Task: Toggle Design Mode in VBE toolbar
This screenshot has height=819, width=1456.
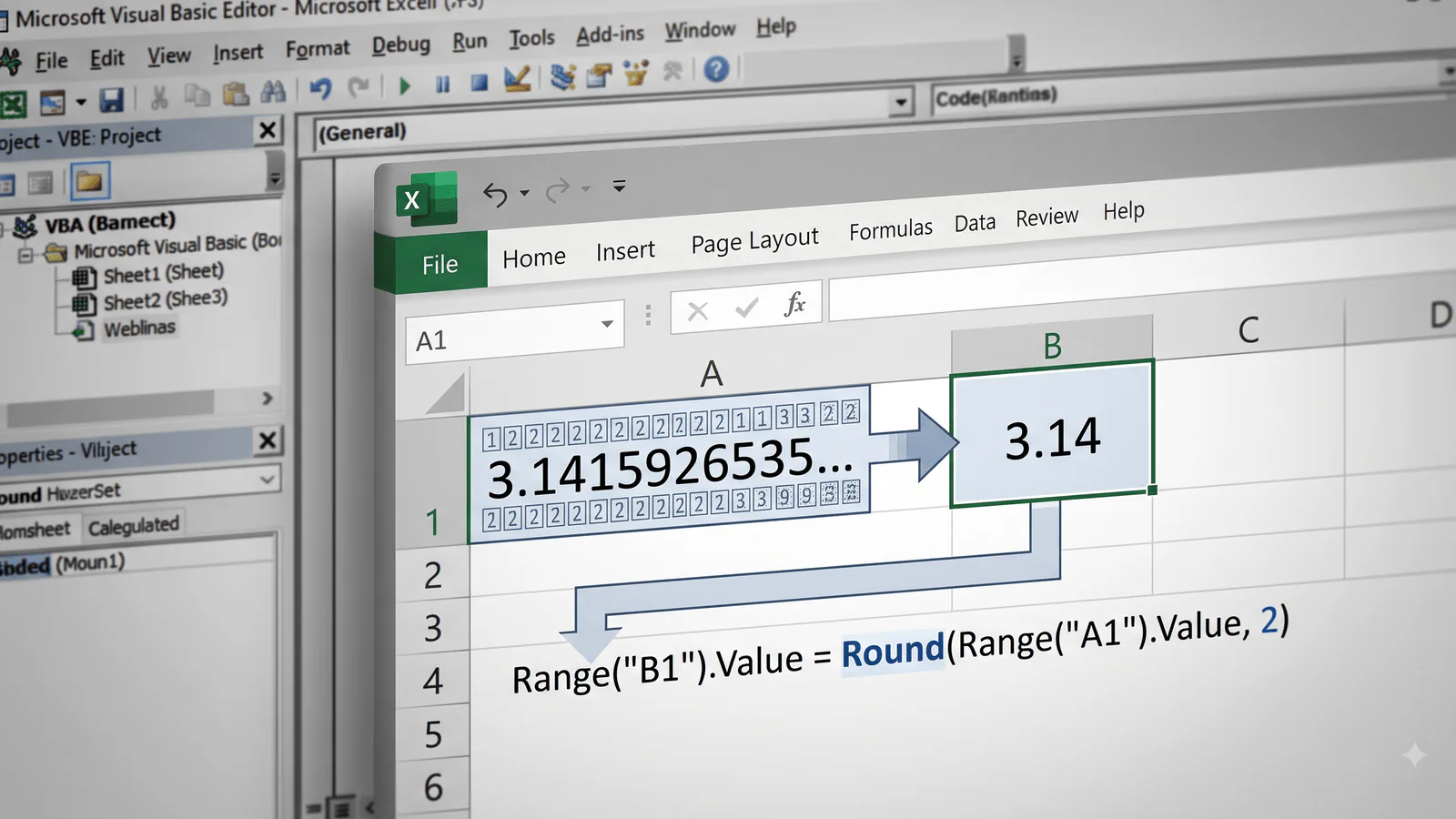Action: (x=517, y=79)
